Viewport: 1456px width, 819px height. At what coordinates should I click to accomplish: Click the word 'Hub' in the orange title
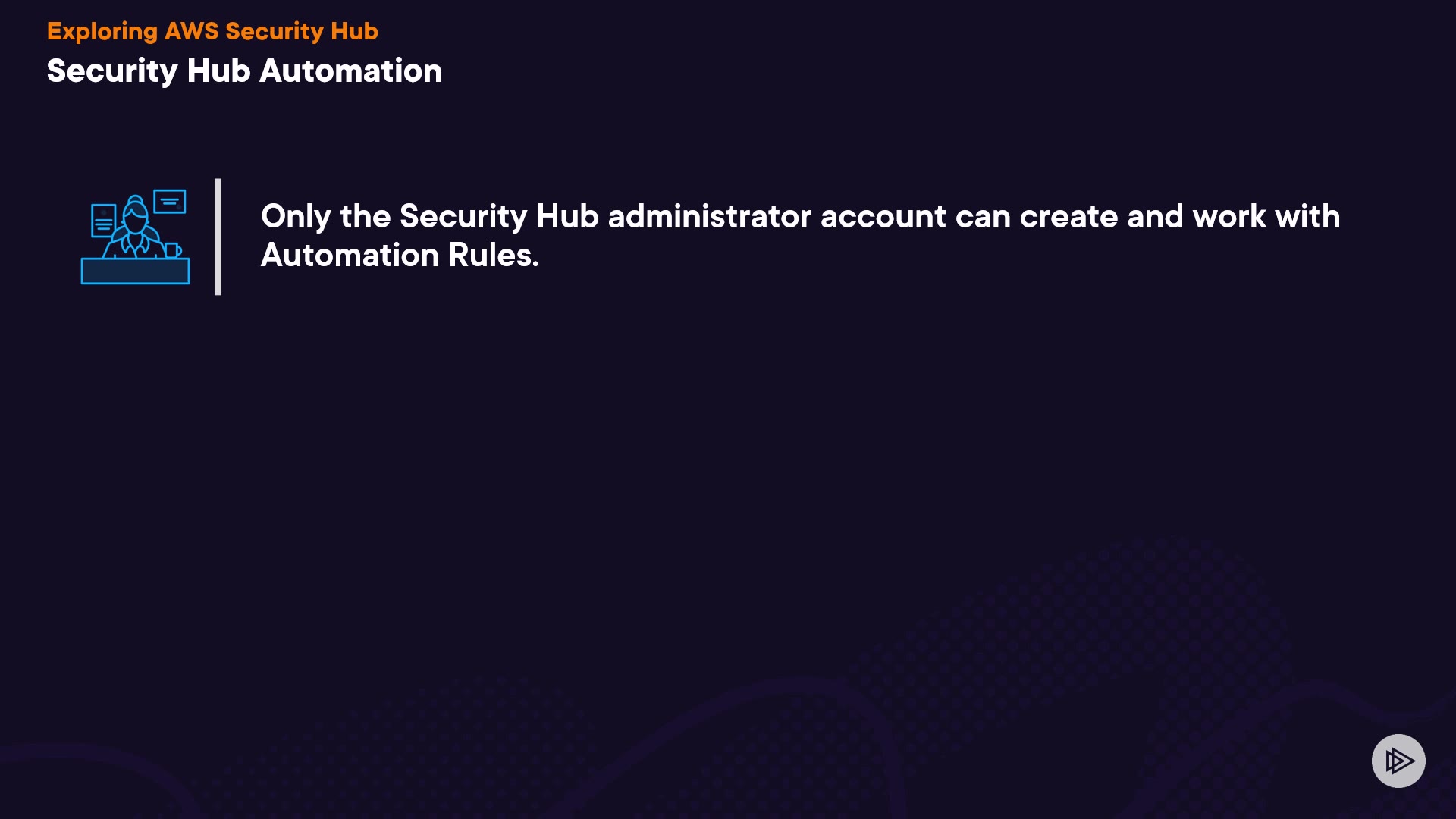click(354, 31)
